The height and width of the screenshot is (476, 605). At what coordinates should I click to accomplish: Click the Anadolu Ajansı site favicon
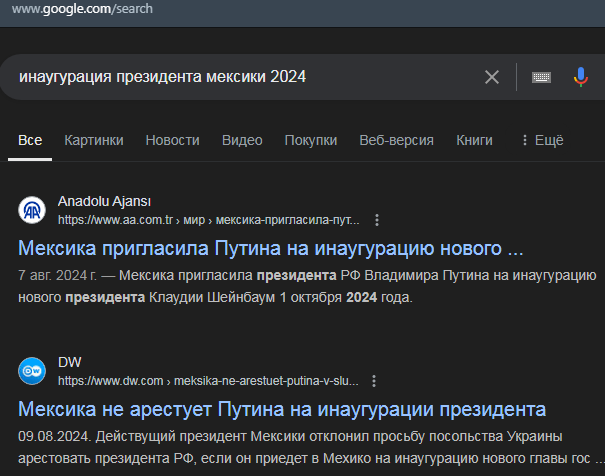(x=32, y=210)
